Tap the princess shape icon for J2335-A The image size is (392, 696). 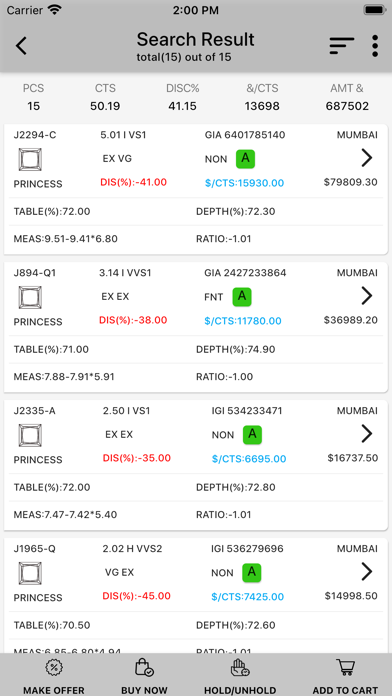[30, 435]
